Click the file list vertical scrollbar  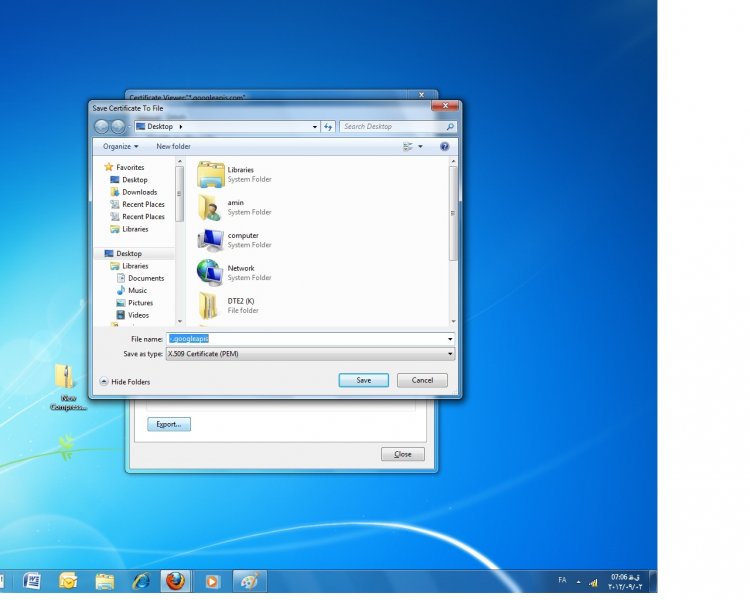[452, 213]
